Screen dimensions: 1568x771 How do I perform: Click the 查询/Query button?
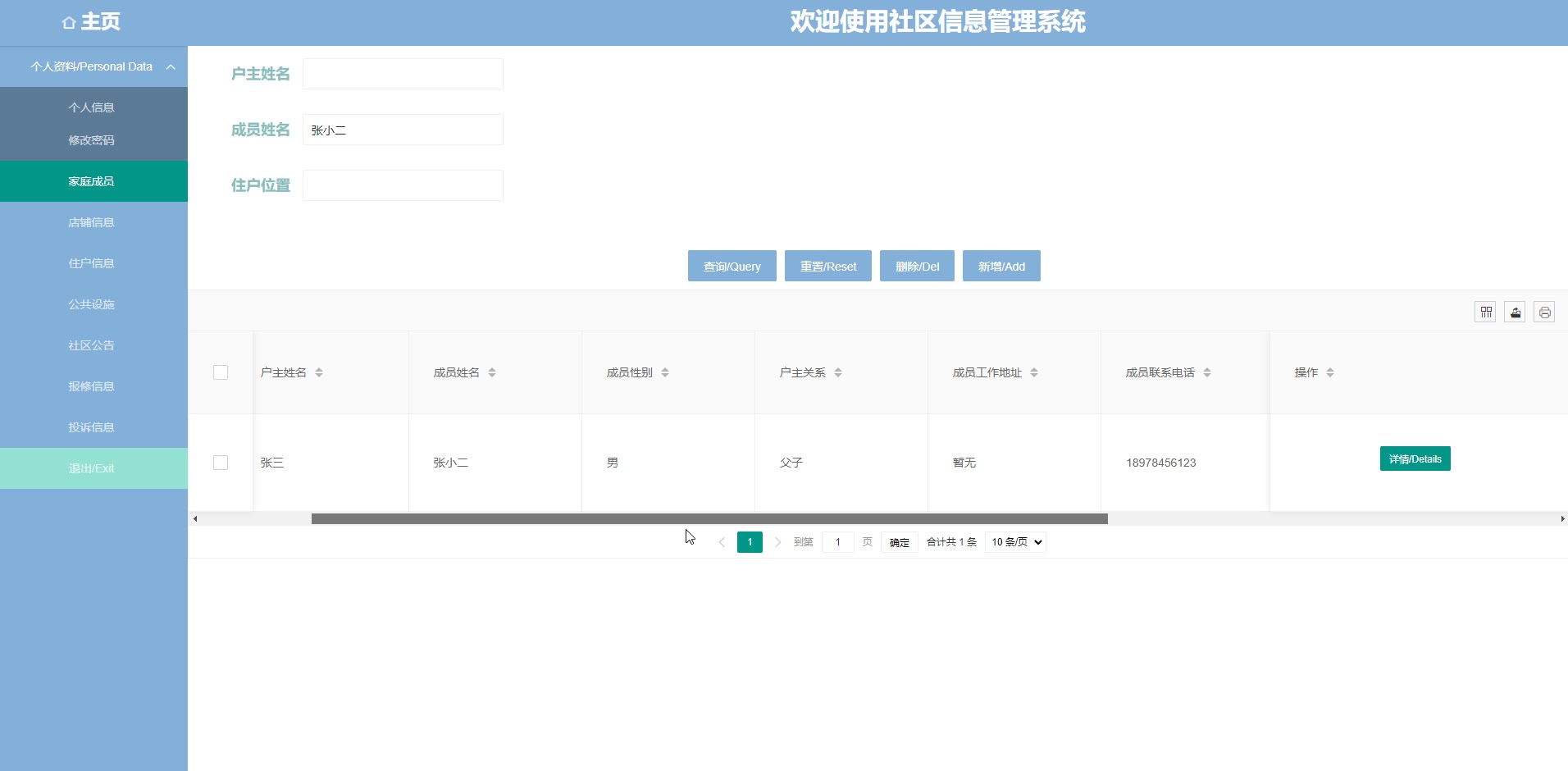732,266
